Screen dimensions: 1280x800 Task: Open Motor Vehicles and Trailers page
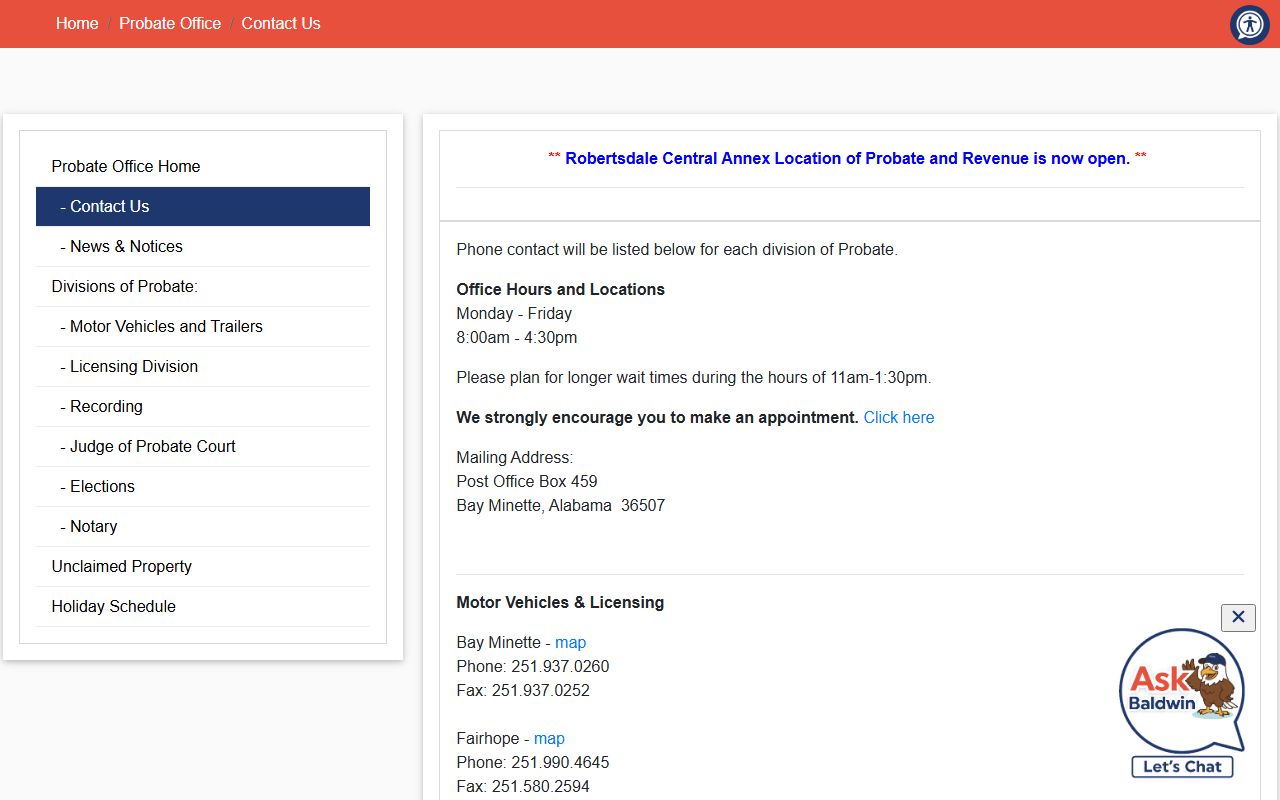coord(203,326)
